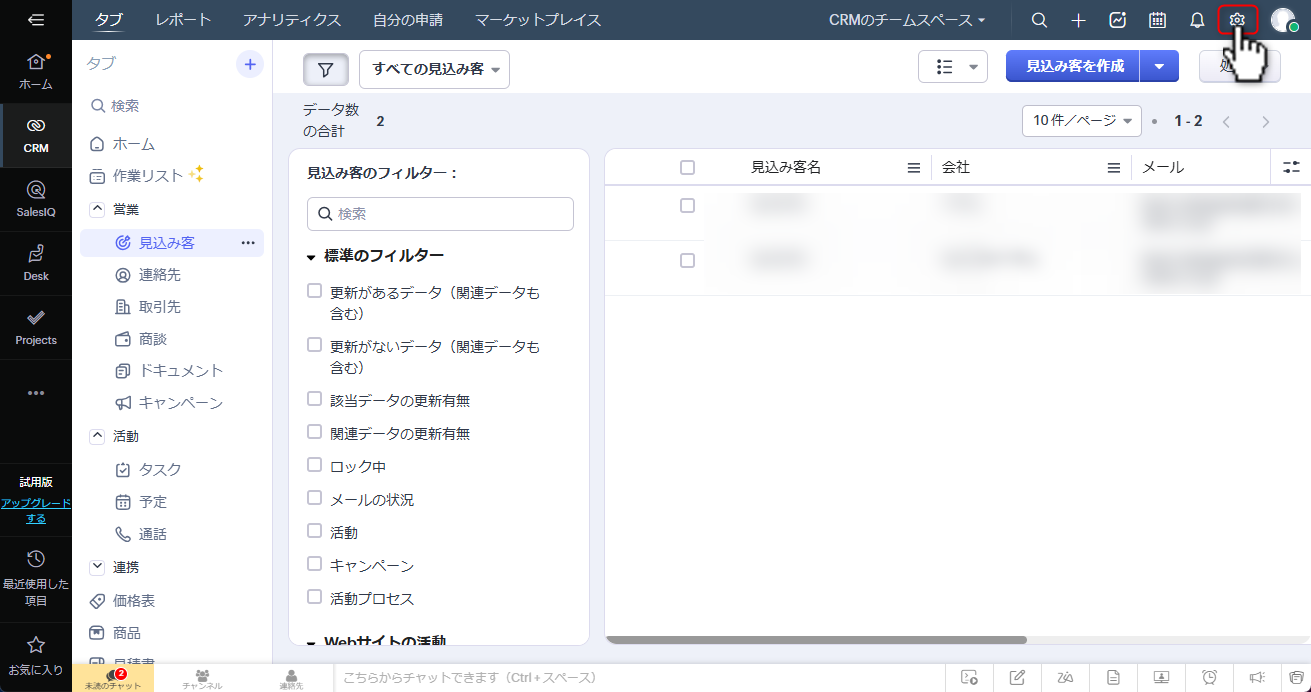Viewport: 1311px width, 692px height.
Task: Click the filter search input field
Action: (440, 214)
